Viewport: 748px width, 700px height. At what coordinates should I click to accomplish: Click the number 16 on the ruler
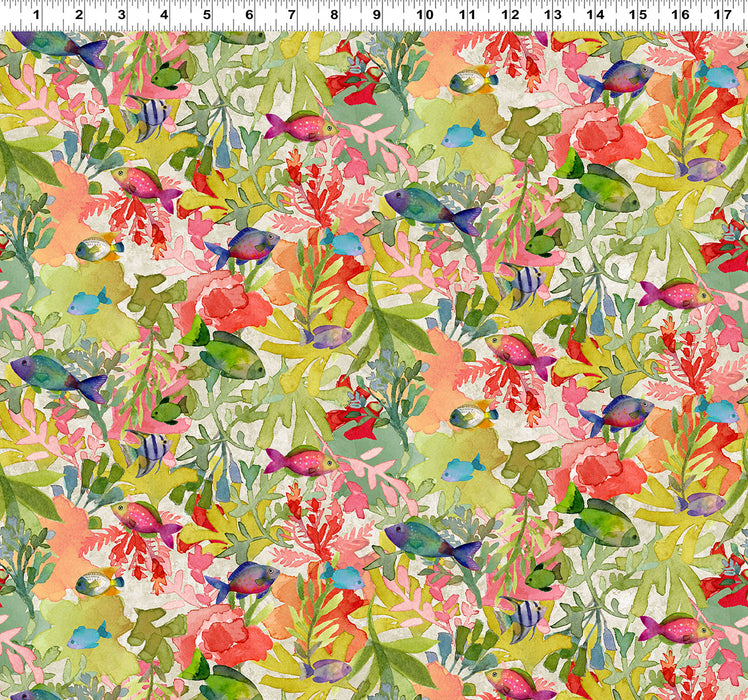click(x=680, y=15)
